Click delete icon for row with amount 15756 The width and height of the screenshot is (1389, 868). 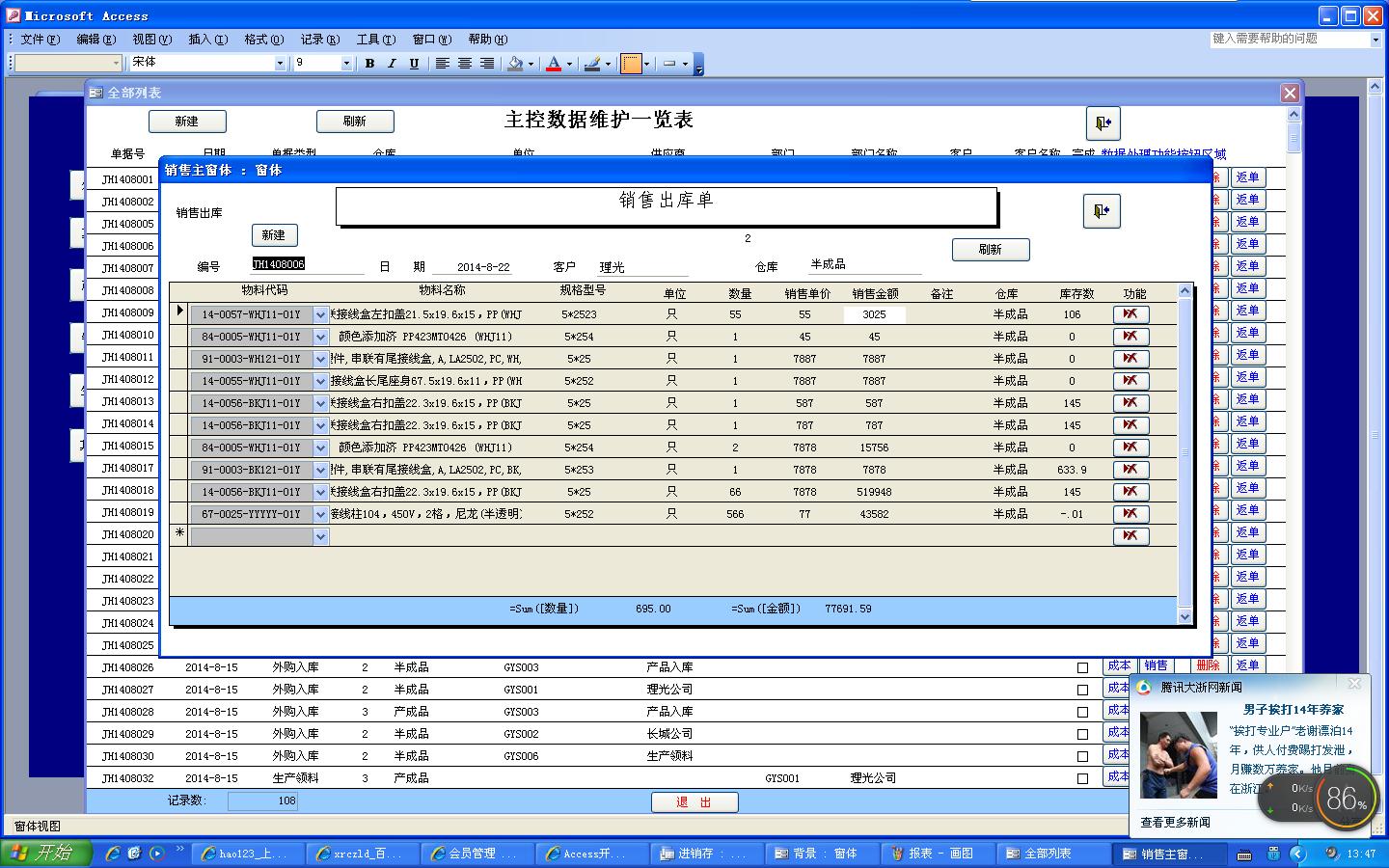[x=1130, y=448]
